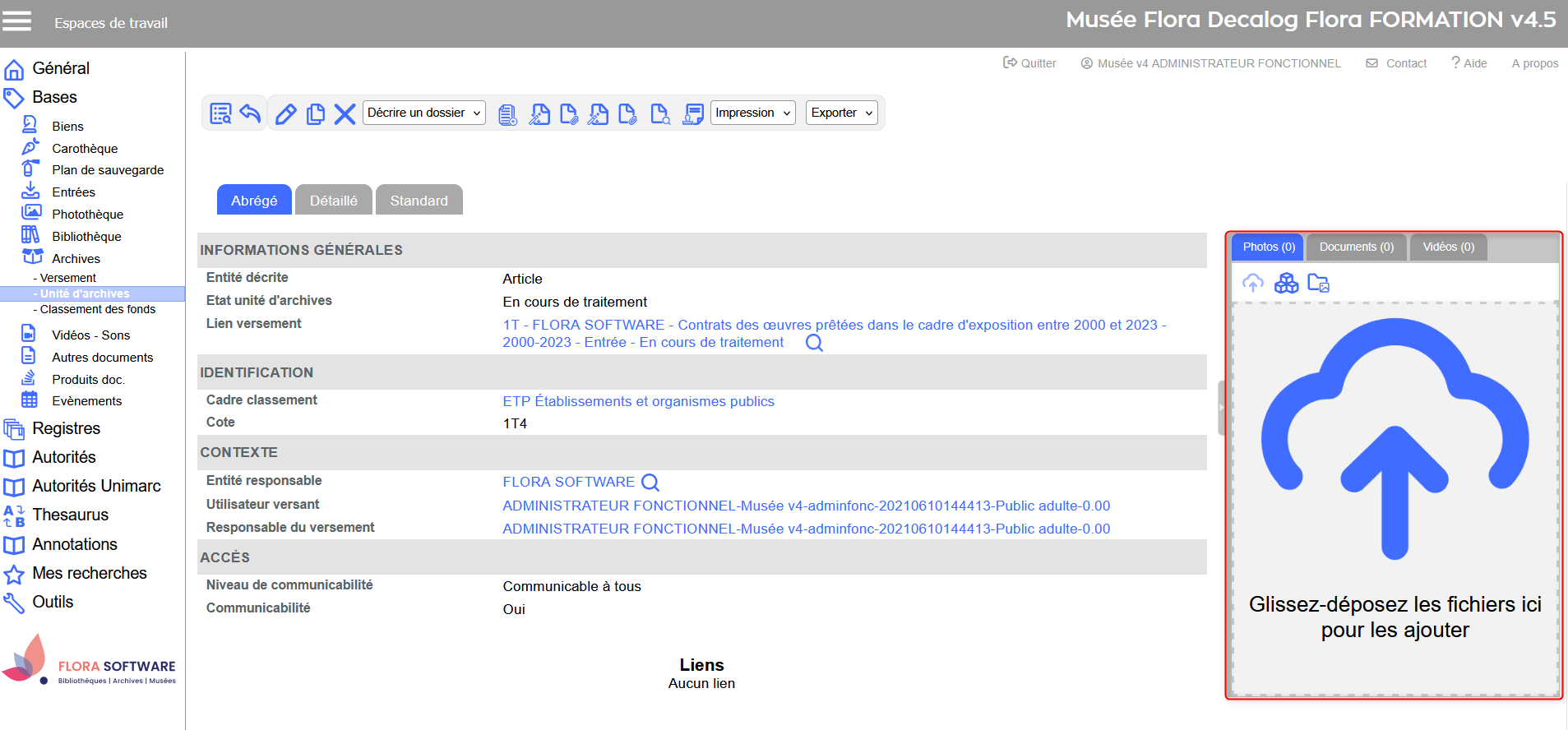Click the folder with image icon
The height and width of the screenshot is (730, 1568).
[1318, 284]
